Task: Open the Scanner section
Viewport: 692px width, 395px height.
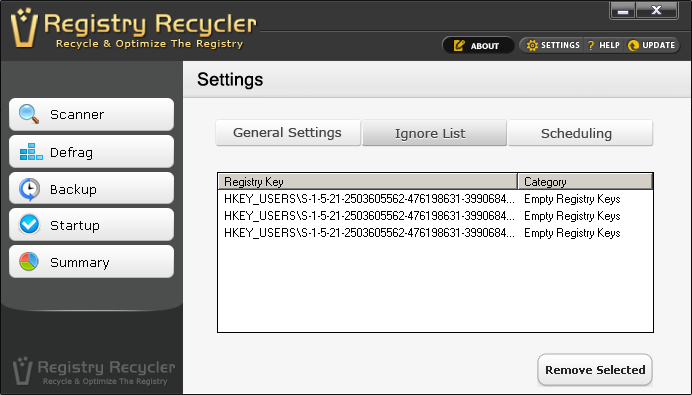Action: [91, 114]
